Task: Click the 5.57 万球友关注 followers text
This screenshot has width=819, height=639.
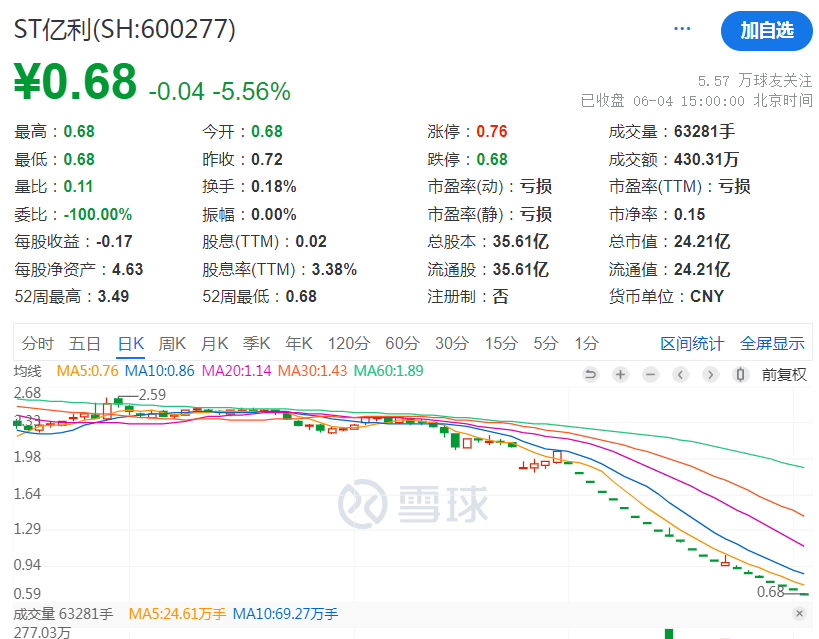Action: [x=755, y=80]
